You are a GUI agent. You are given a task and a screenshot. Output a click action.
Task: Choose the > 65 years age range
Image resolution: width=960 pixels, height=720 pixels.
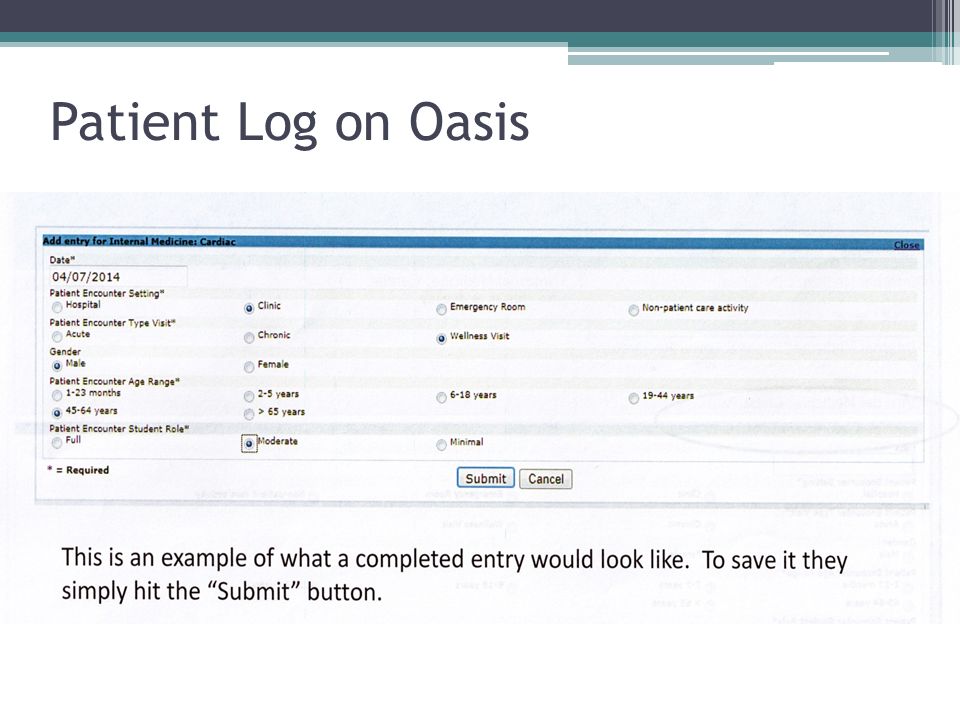click(249, 414)
